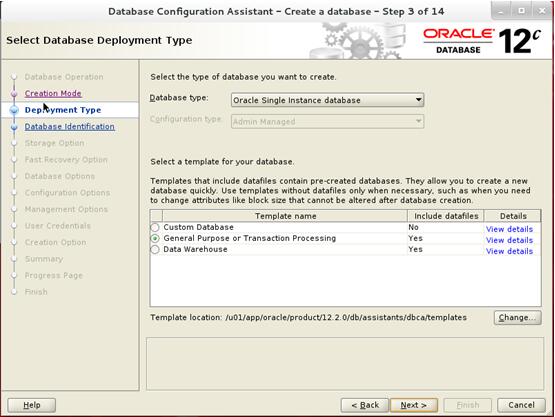Screen dimensions: 555x417
Task: Click the Oracle 12c Database logo
Action: [482, 41]
